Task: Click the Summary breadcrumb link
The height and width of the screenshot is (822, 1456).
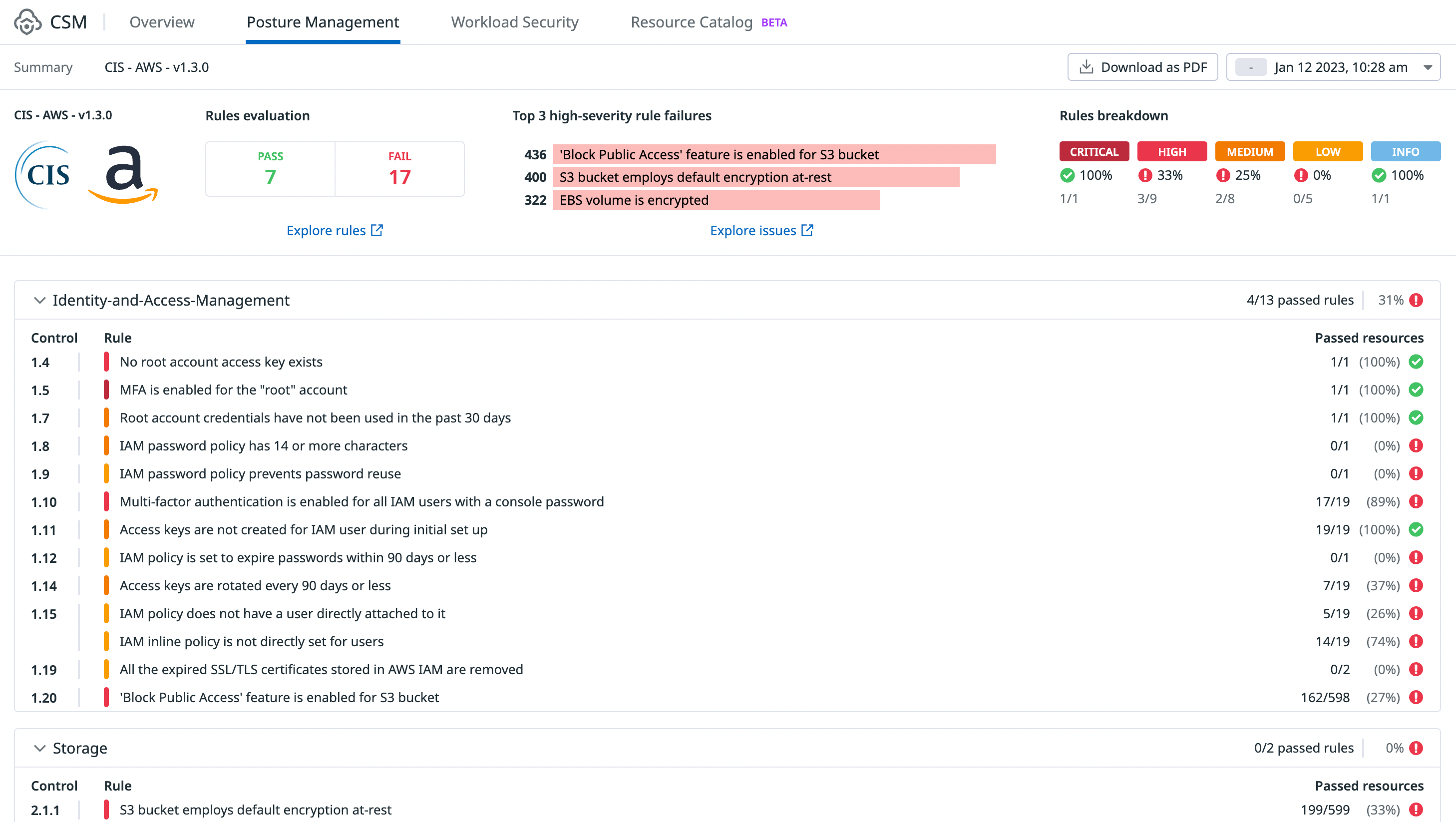Action: click(x=43, y=67)
